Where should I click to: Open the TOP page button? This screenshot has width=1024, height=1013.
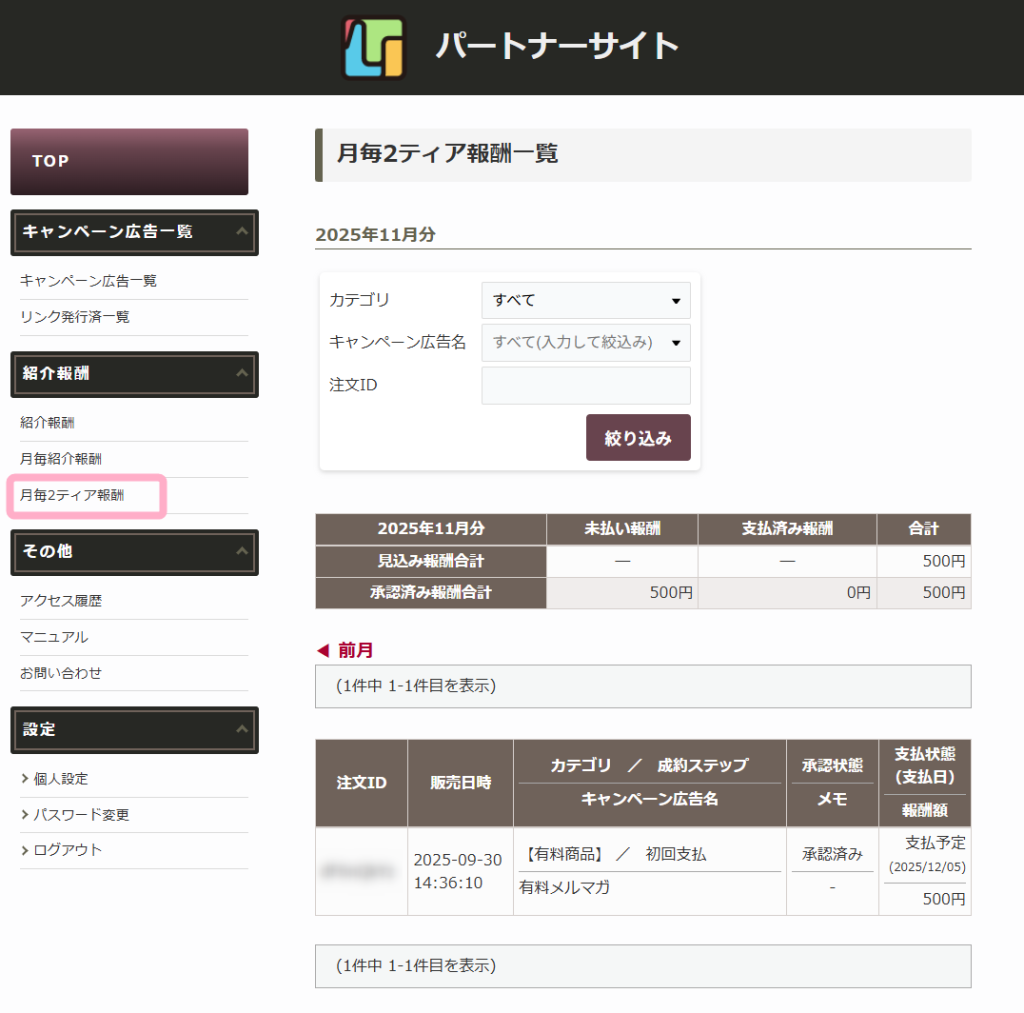click(x=129, y=161)
